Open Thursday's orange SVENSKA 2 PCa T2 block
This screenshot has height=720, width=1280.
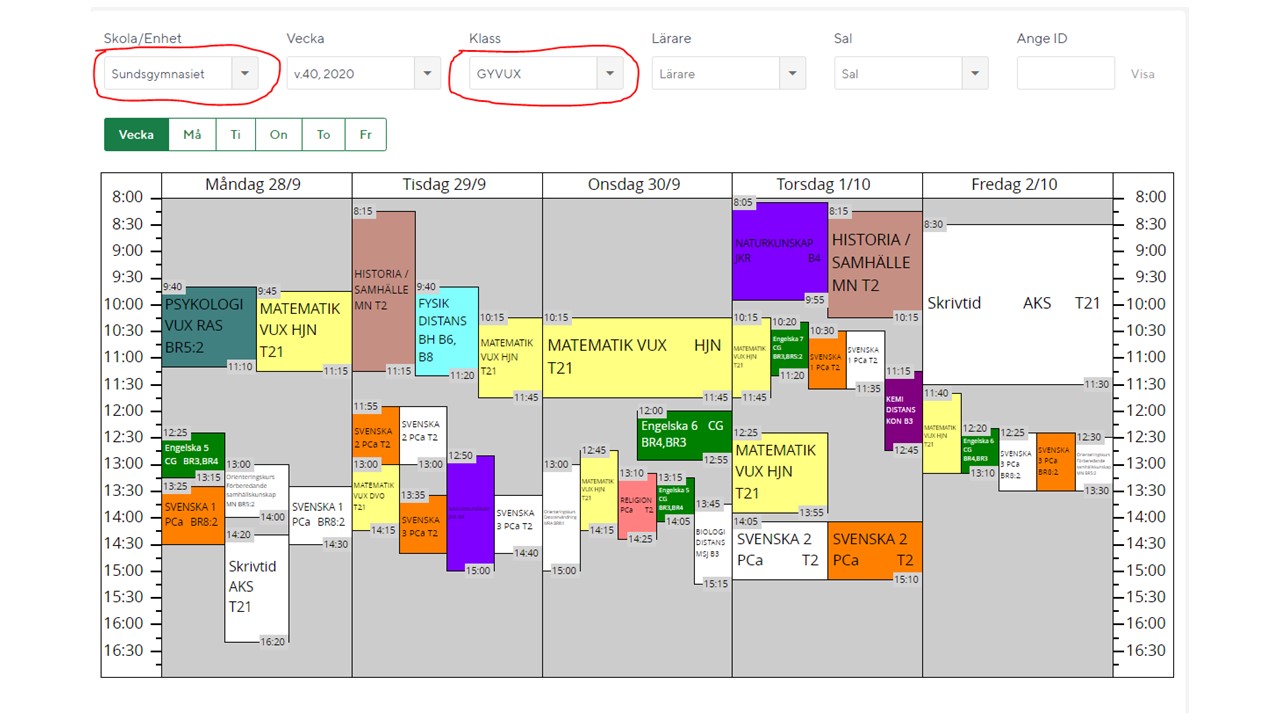[875, 550]
